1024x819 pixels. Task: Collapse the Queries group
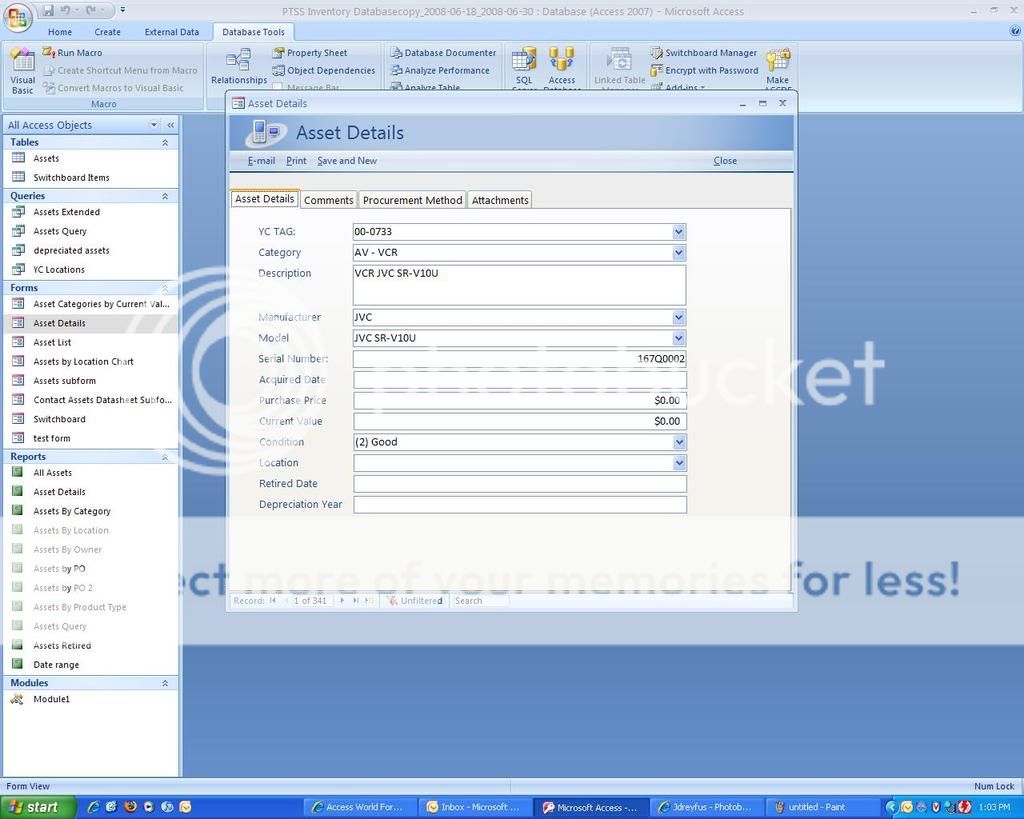pyautogui.click(x=165, y=196)
